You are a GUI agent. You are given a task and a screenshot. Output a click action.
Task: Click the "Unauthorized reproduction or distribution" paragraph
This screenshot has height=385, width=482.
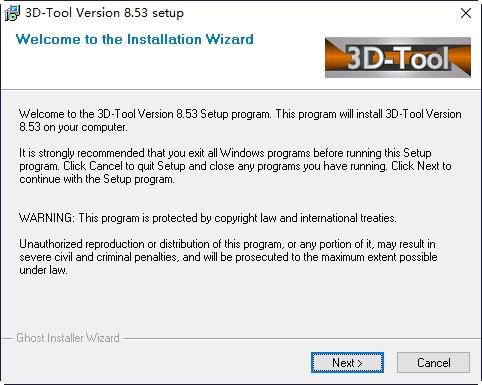point(227,257)
